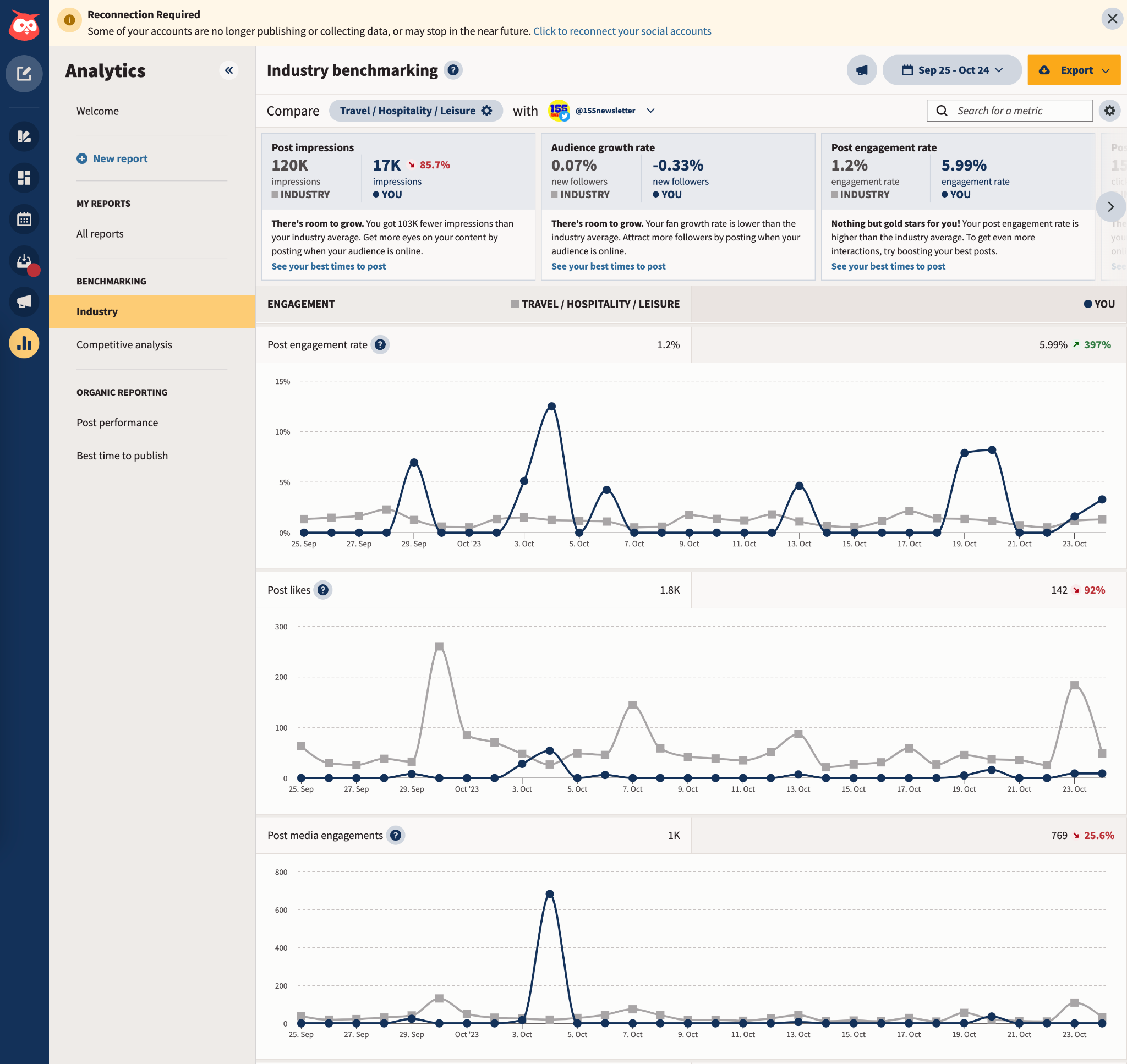
Task: Select the Streams icon in the sidebar
Action: 23,136
